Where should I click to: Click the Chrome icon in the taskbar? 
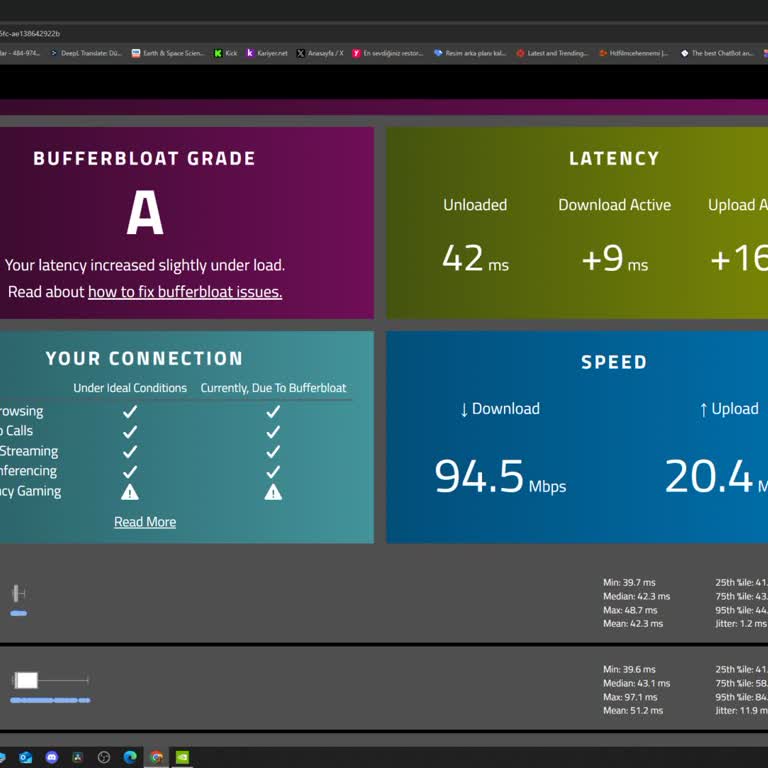click(x=156, y=757)
